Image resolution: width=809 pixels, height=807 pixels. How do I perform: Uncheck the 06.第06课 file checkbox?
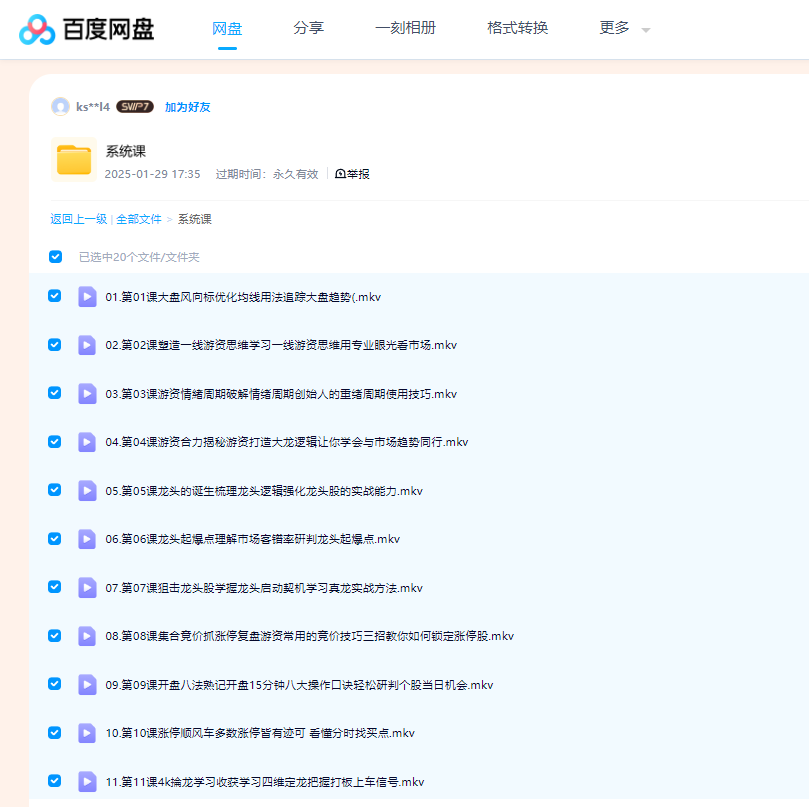(x=55, y=538)
